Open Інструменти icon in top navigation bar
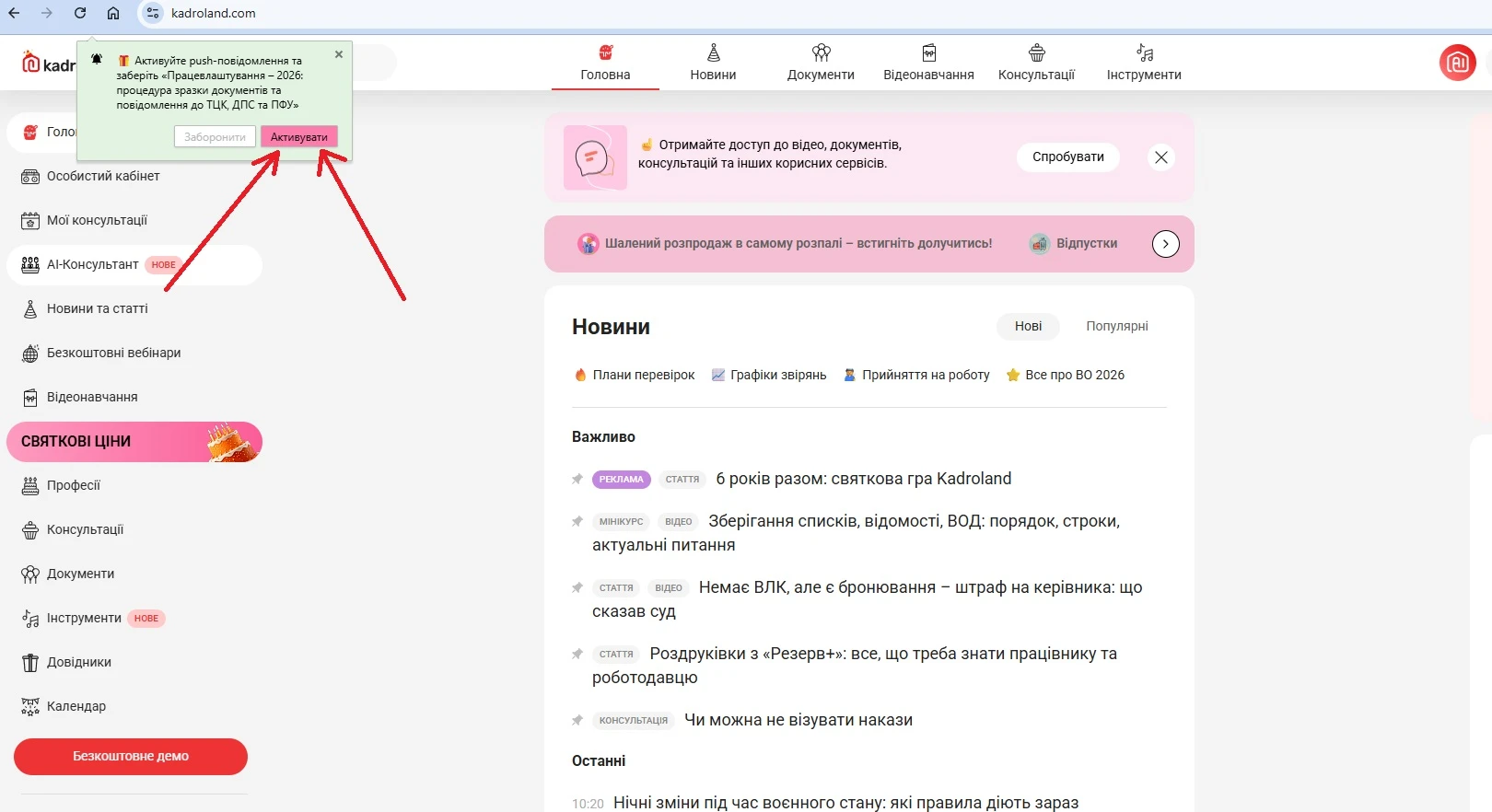Image resolution: width=1492 pixels, height=812 pixels. pos(1144,53)
